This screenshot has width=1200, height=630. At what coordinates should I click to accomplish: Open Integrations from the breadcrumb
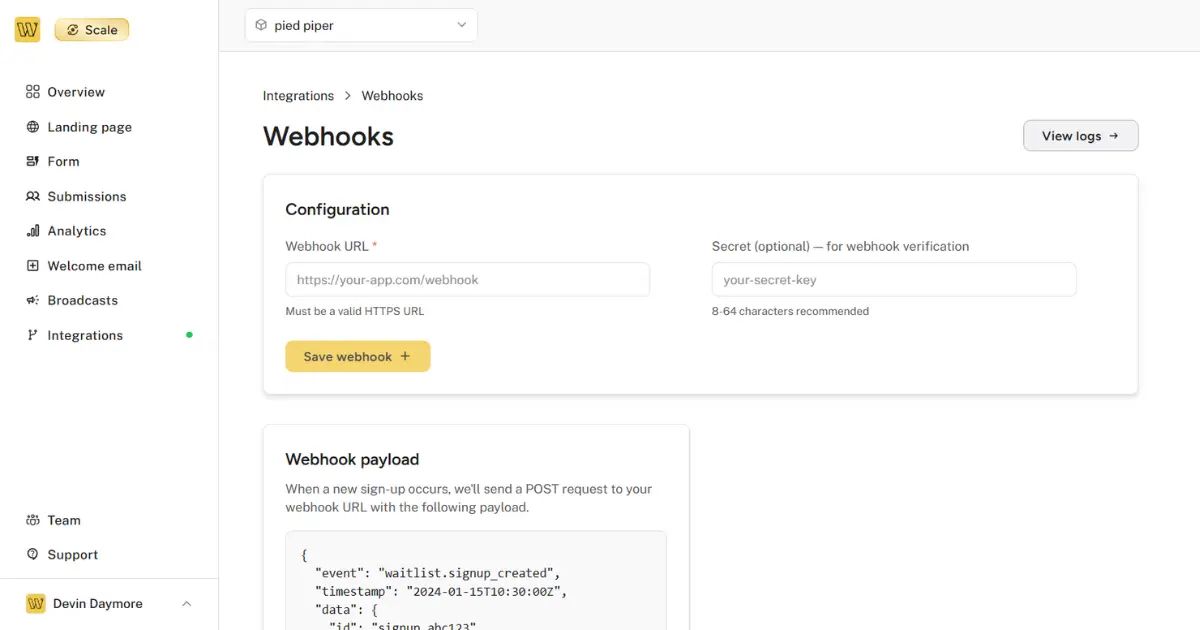[297, 95]
